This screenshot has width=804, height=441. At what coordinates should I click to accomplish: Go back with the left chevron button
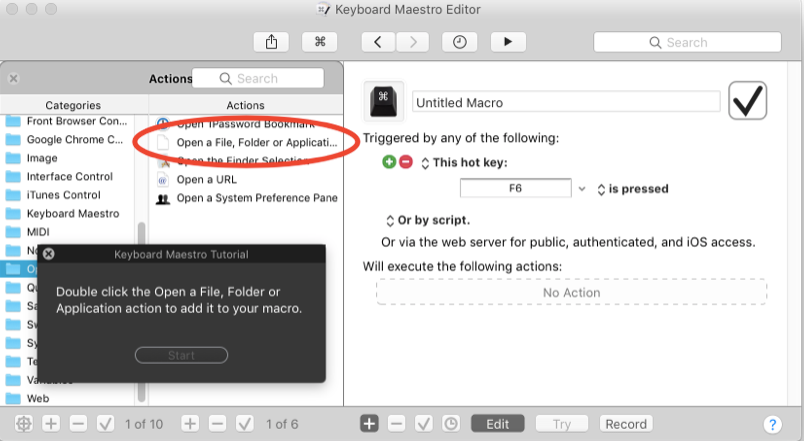click(378, 42)
